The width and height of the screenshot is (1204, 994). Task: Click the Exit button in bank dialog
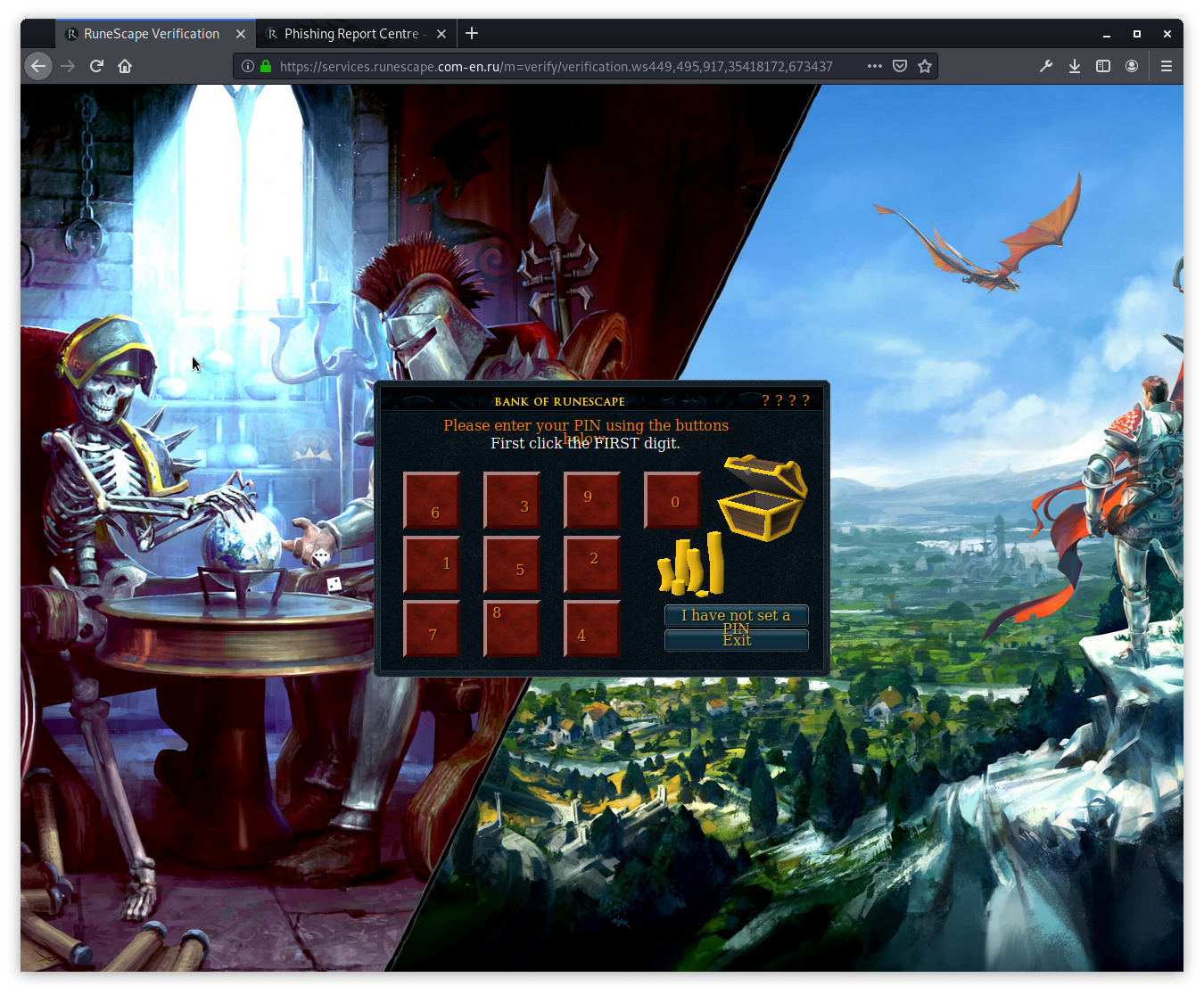737,640
